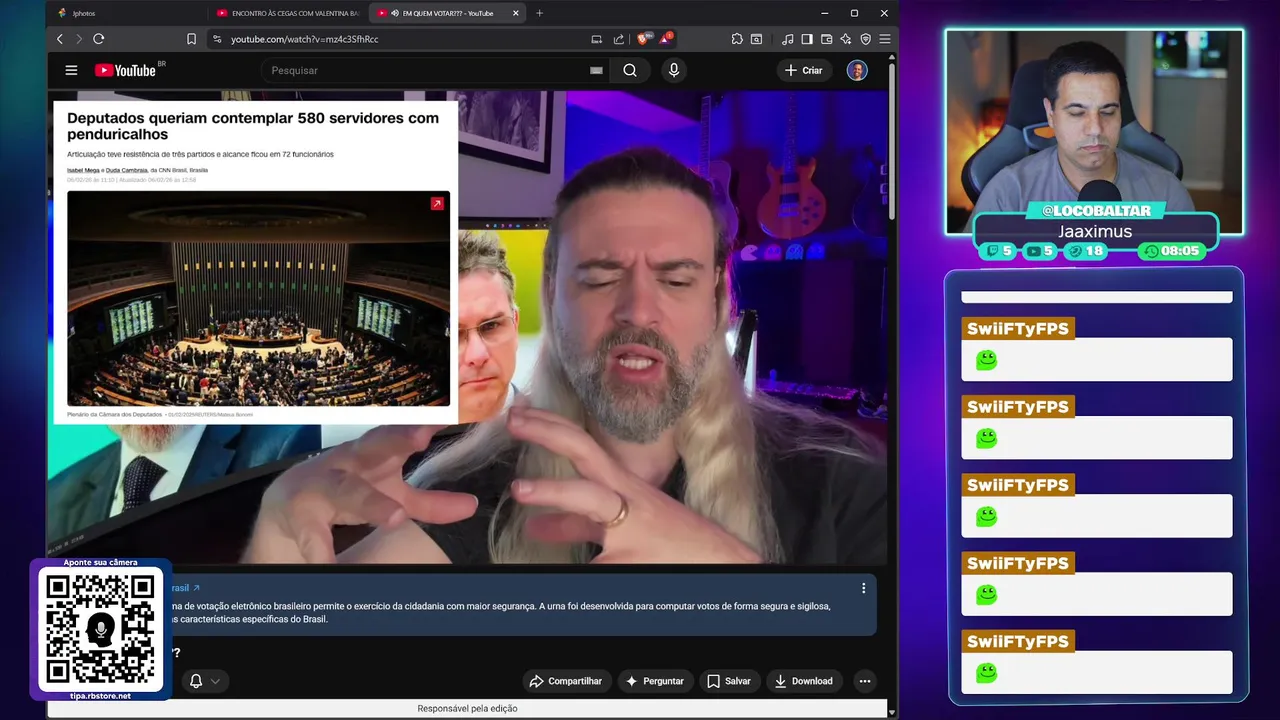Go back with browser back arrow
Screen dimensions: 1280x720
coord(60,39)
